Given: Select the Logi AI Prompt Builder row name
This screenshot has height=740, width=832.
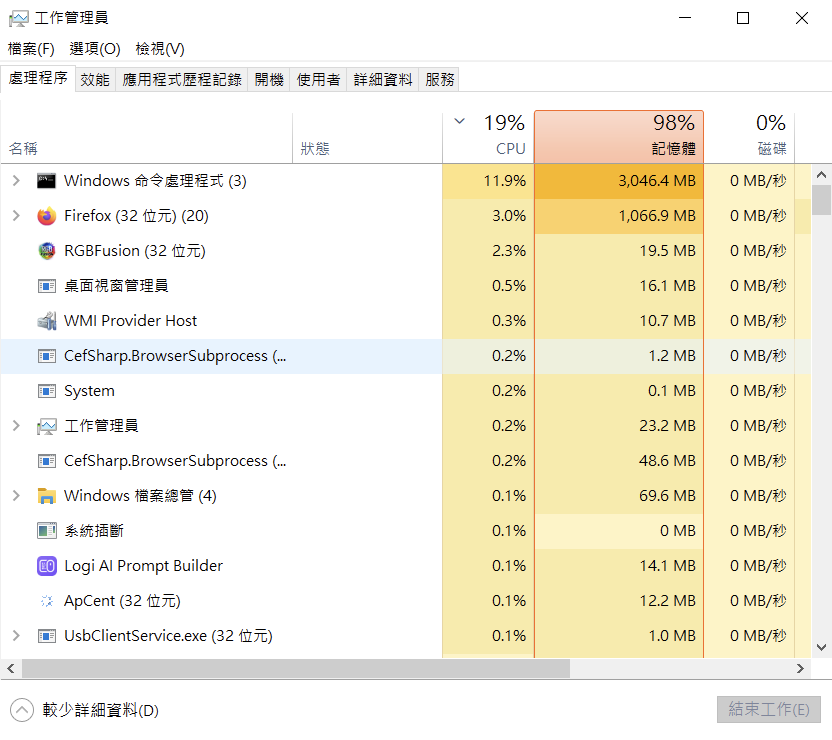Looking at the screenshot, I should pyautogui.click(x=143, y=566).
